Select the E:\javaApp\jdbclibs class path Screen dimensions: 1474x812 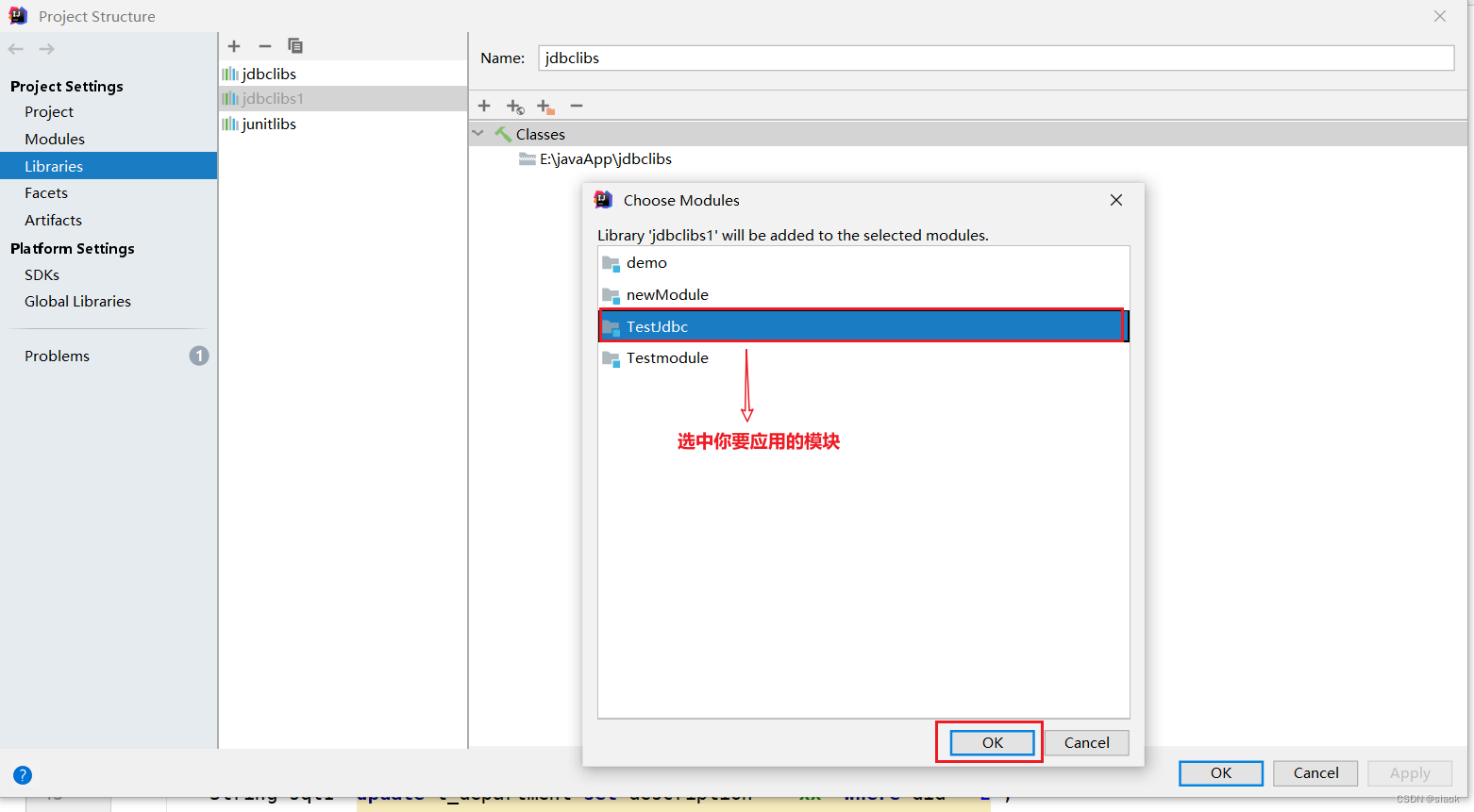pos(606,159)
